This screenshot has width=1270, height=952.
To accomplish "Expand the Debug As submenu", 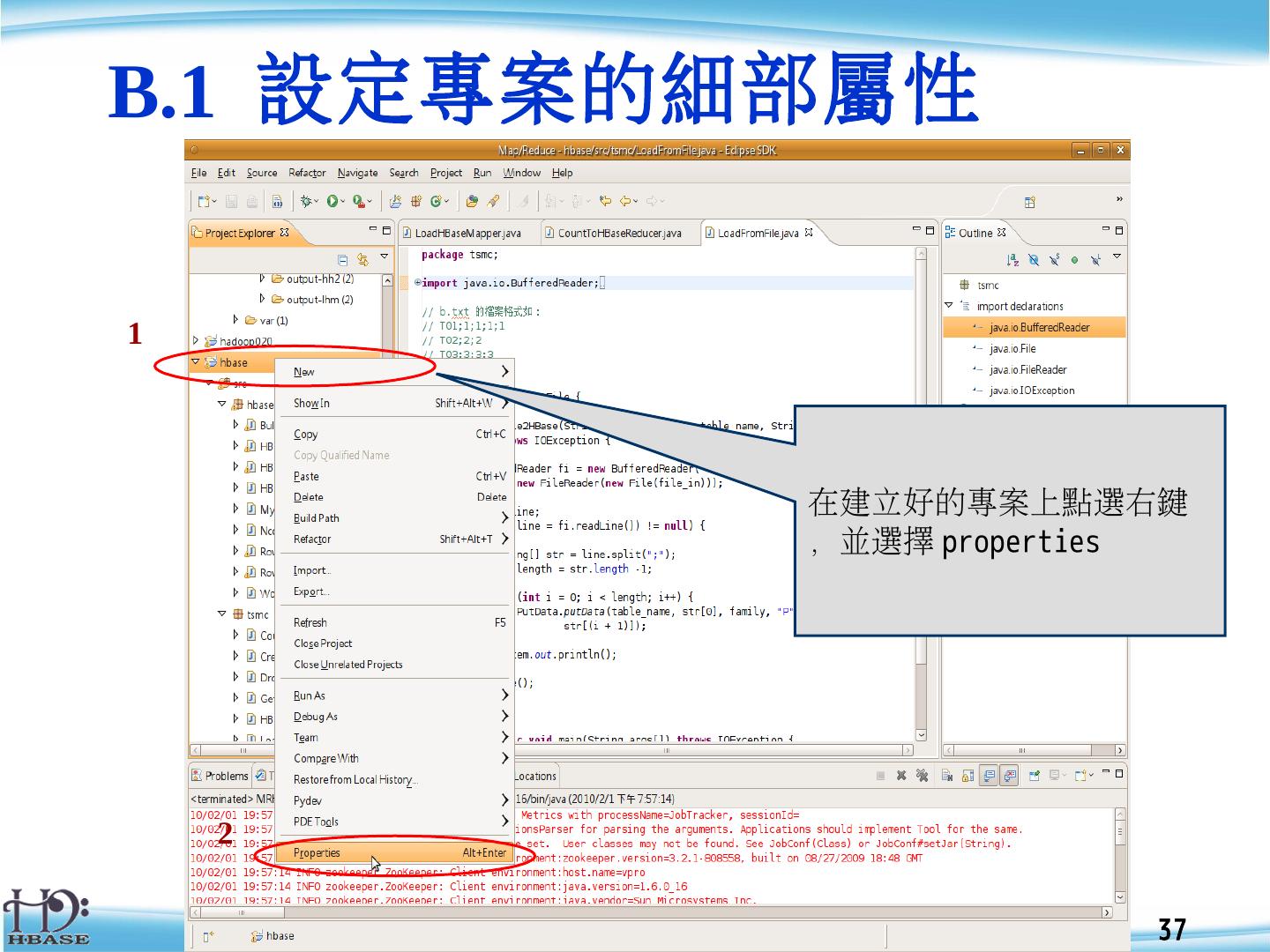I will pos(395,717).
